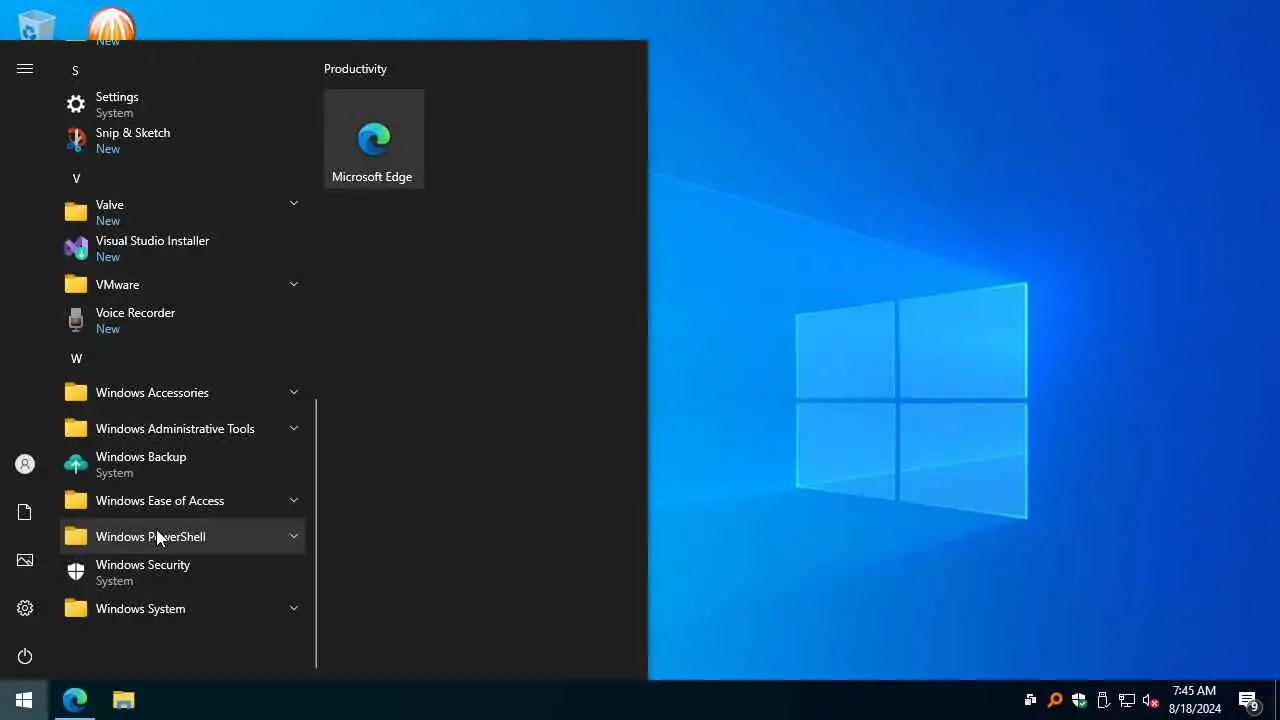1280x720 pixels.
Task: Launch Windows Security app
Action: coord(183,572)
